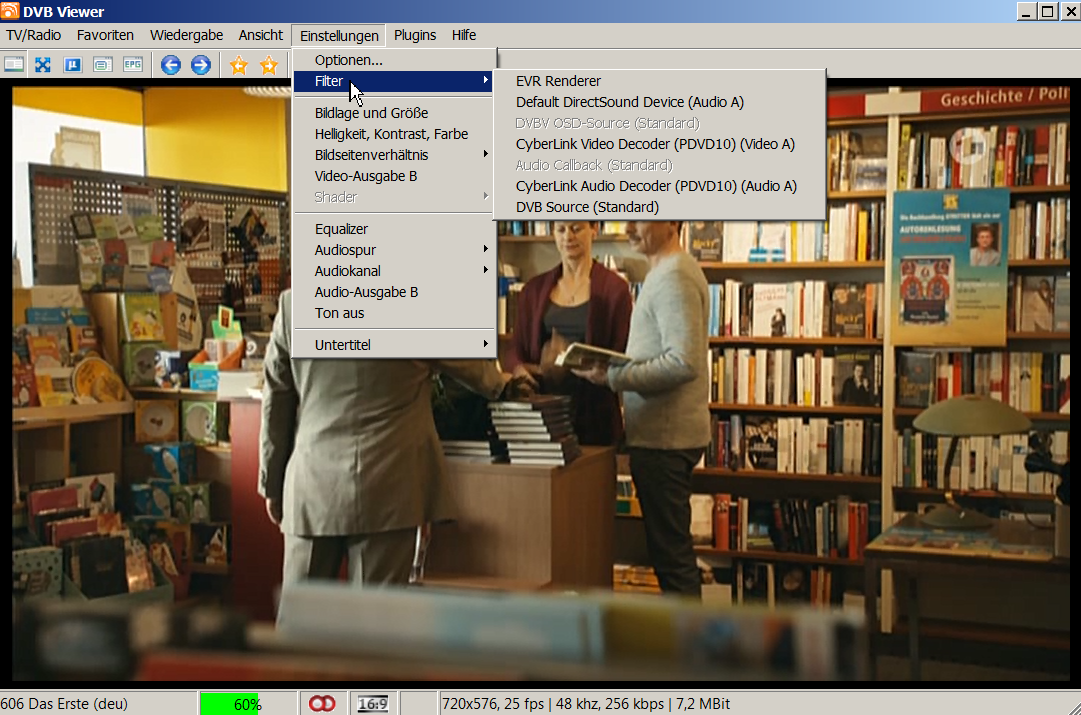The height and width of the screenshot is (715, 1081).
Task: Select EVR Renderer filter entry
Action: tap(558, 81)
